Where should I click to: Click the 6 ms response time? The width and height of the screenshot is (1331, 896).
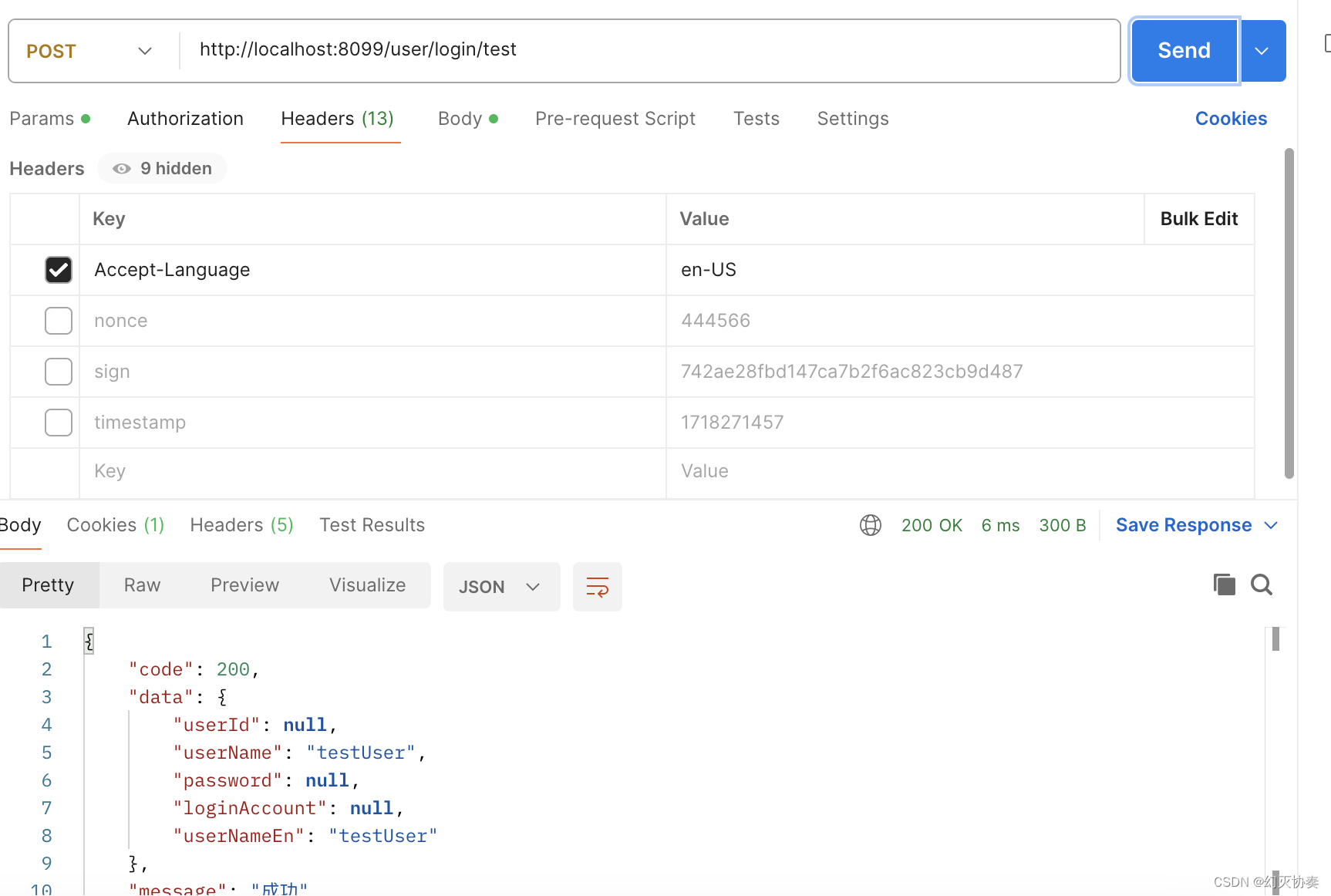coord(1000,525)
